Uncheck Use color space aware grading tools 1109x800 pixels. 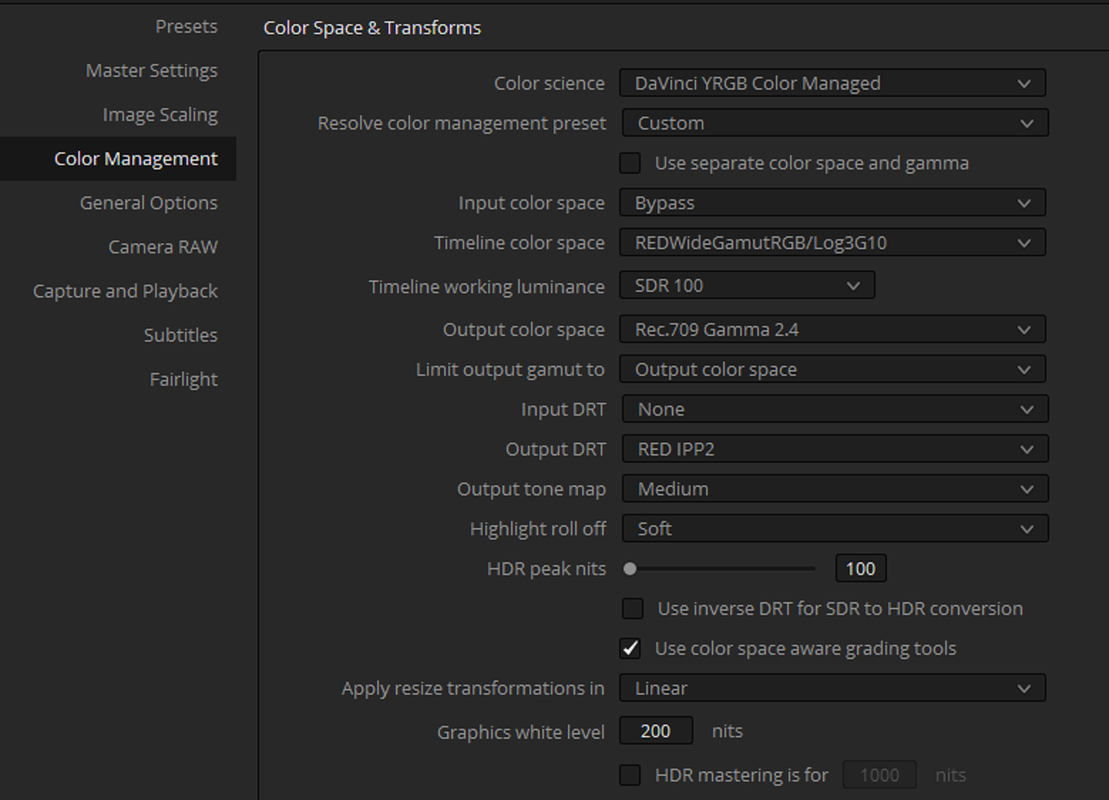(630, 649)
